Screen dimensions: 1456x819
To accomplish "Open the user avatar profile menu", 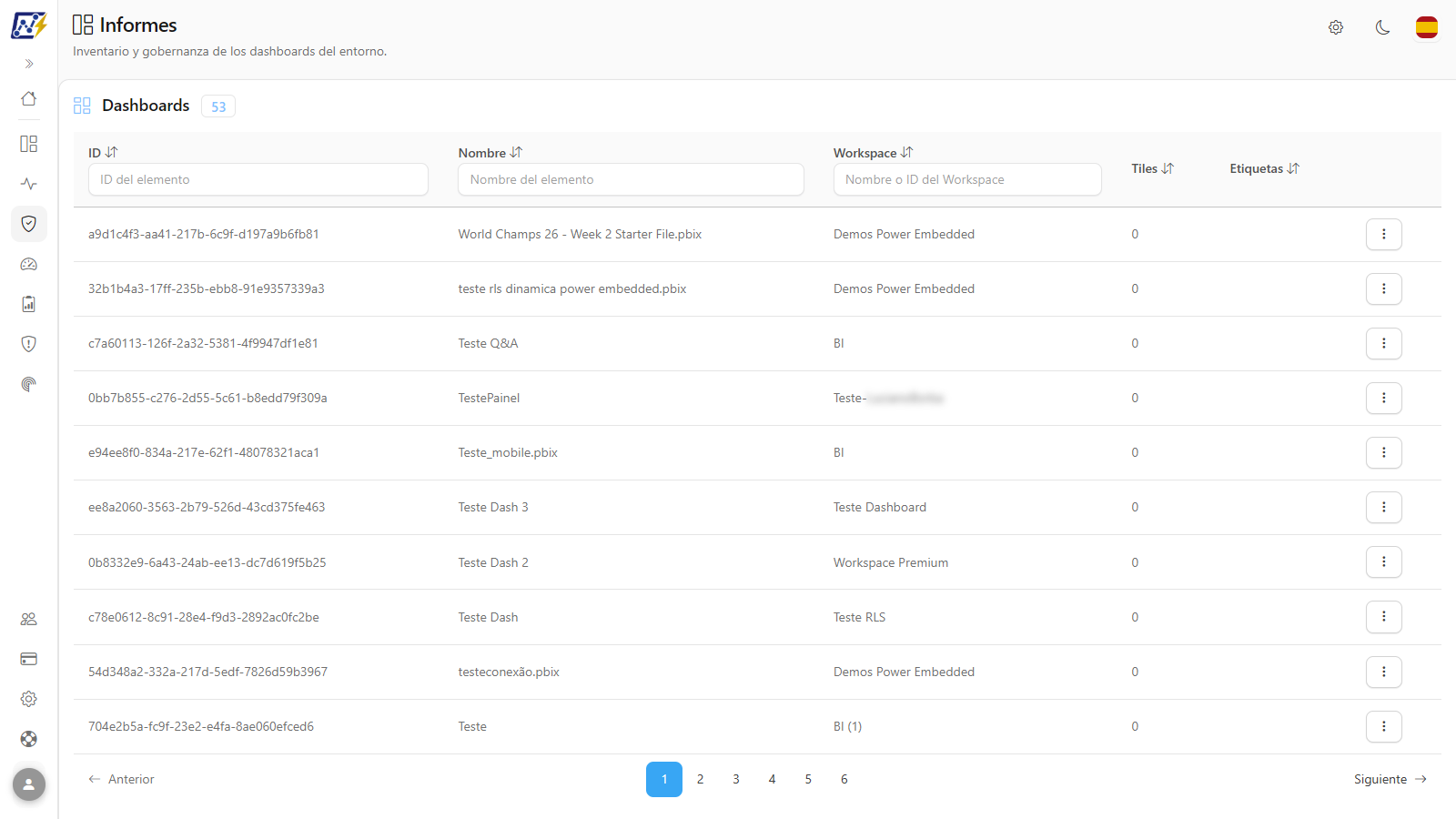I will tap(29, 784).
